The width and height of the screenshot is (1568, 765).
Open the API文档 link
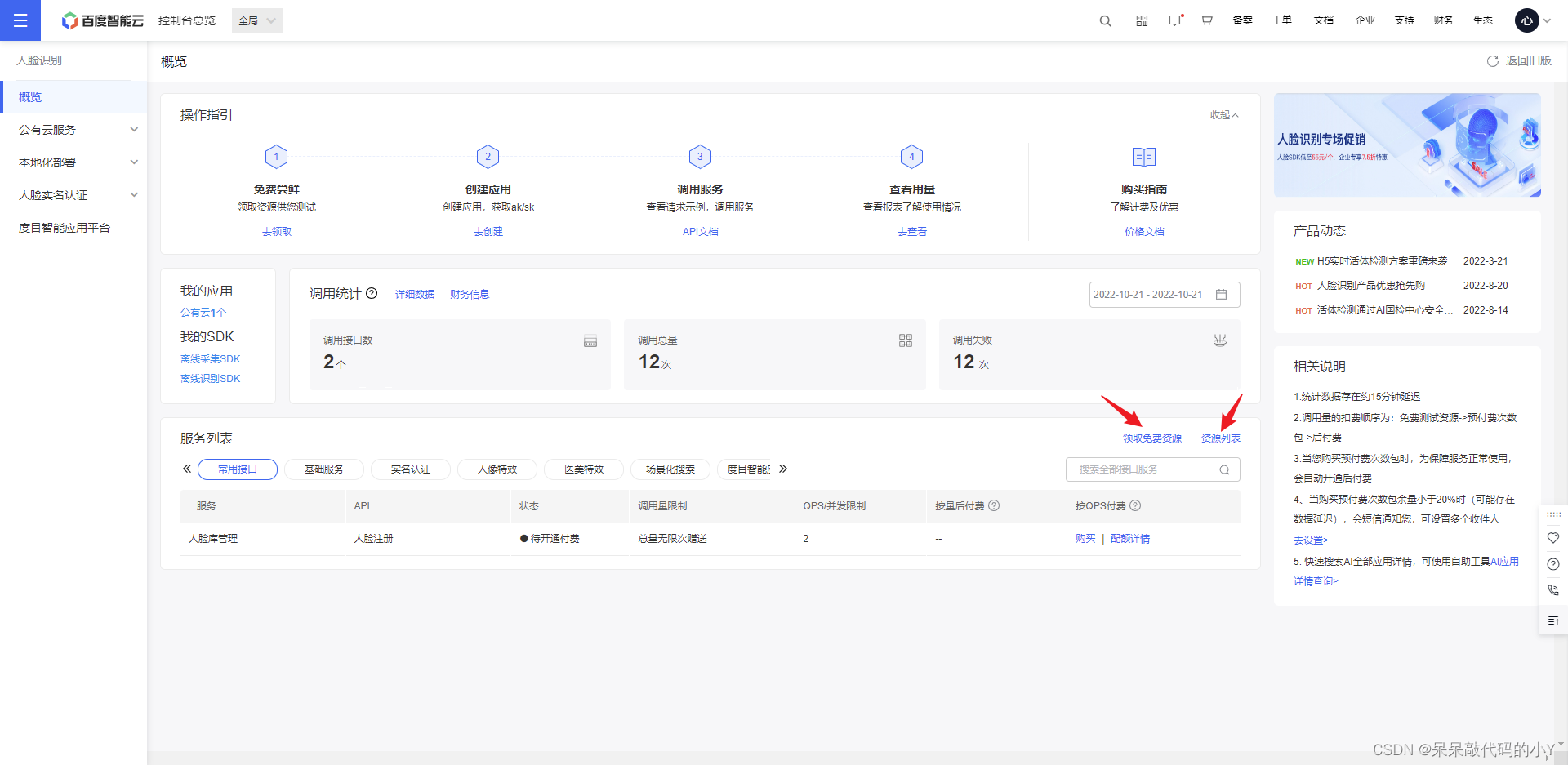point(700,232)
